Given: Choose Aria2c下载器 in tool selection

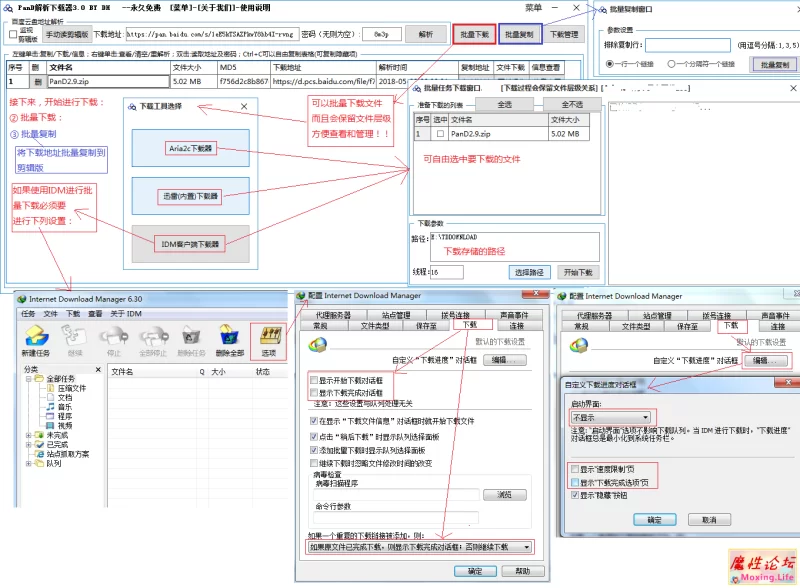Looking at the screenshot, I should point(191,148).
